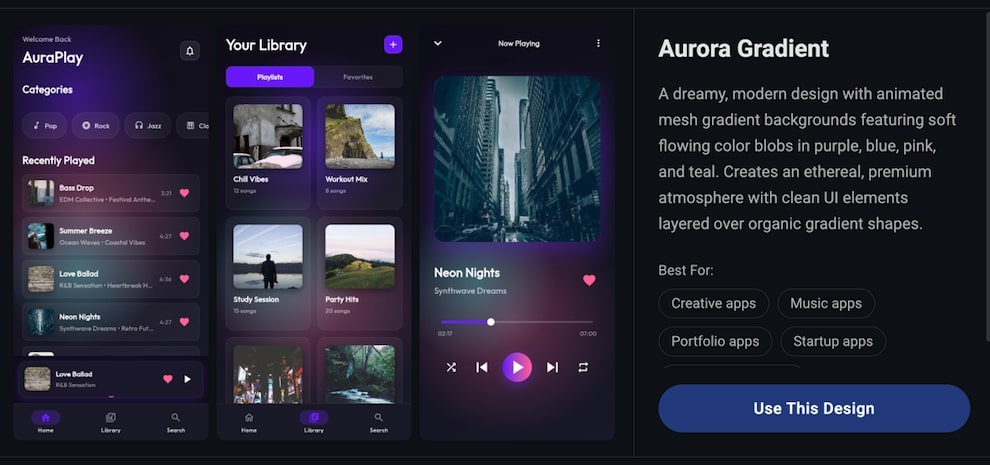Switch to the Playlists tab
This screenshot has width=990, height=465.
point(270,76)
